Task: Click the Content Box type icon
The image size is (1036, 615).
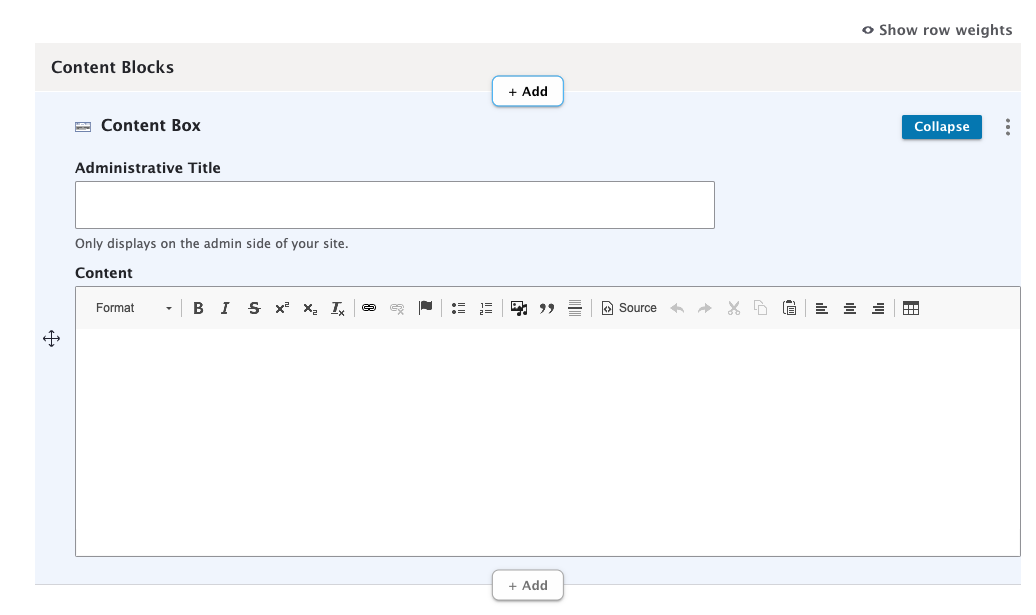Action: click(83, 127)
